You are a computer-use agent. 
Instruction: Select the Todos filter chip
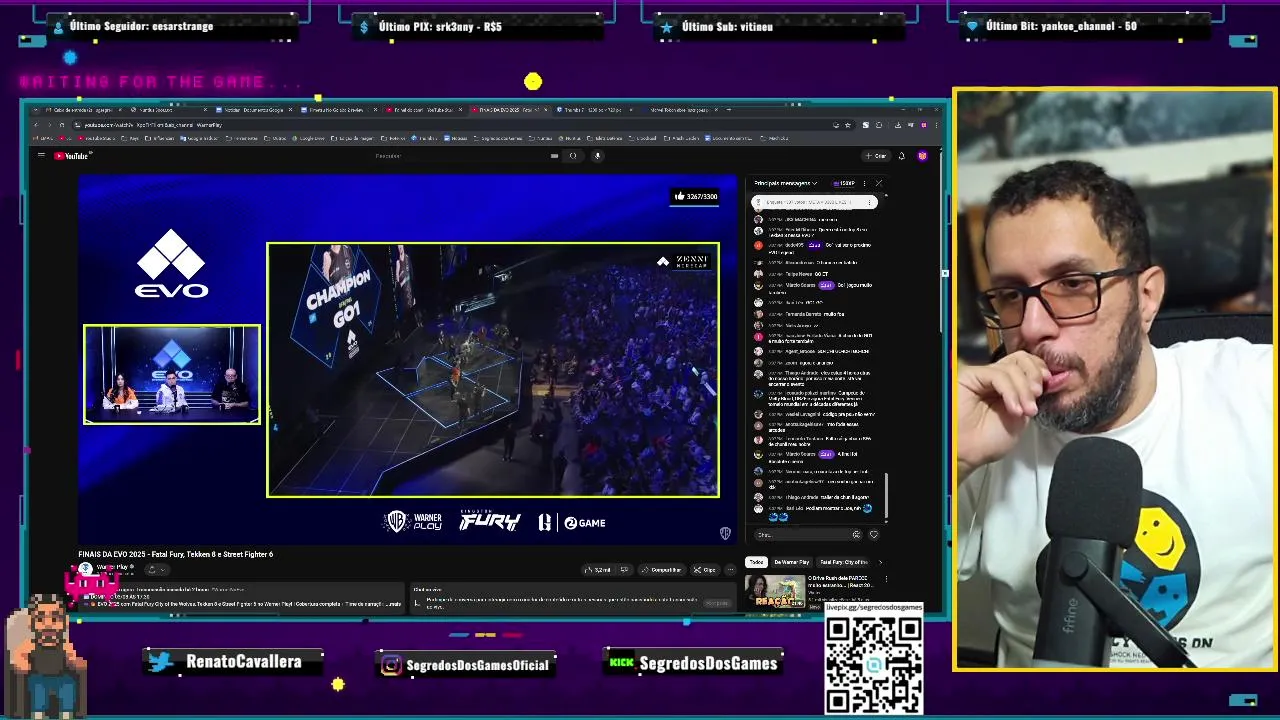click(756, 562)
